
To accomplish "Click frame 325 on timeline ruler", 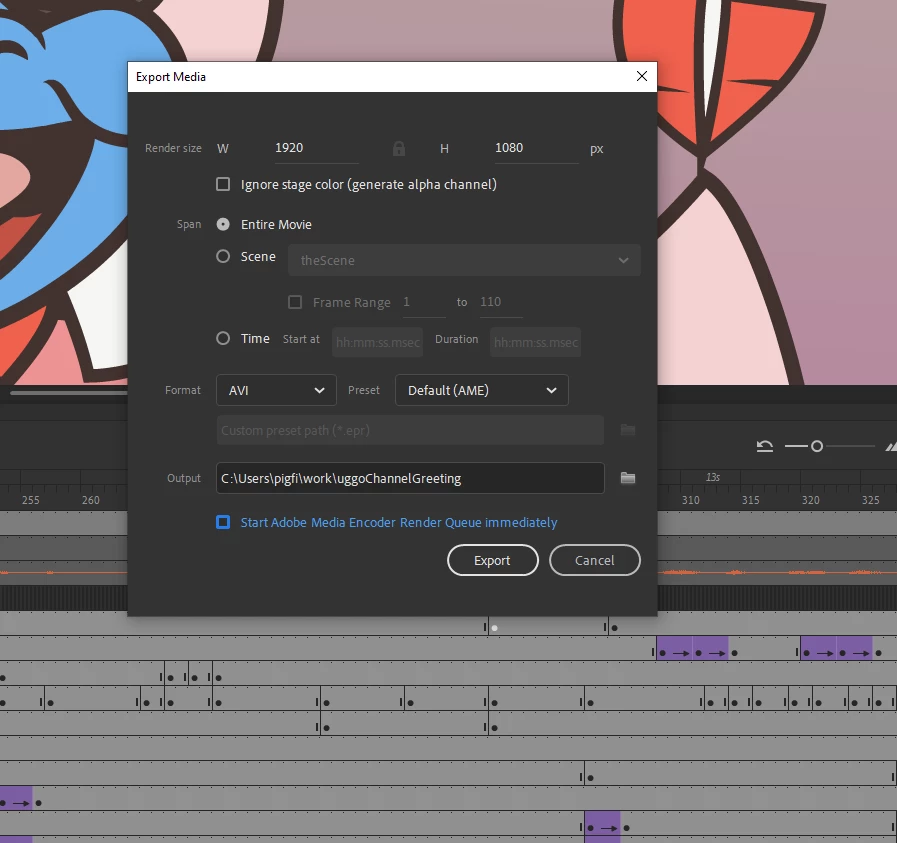I will pos(871,500).
